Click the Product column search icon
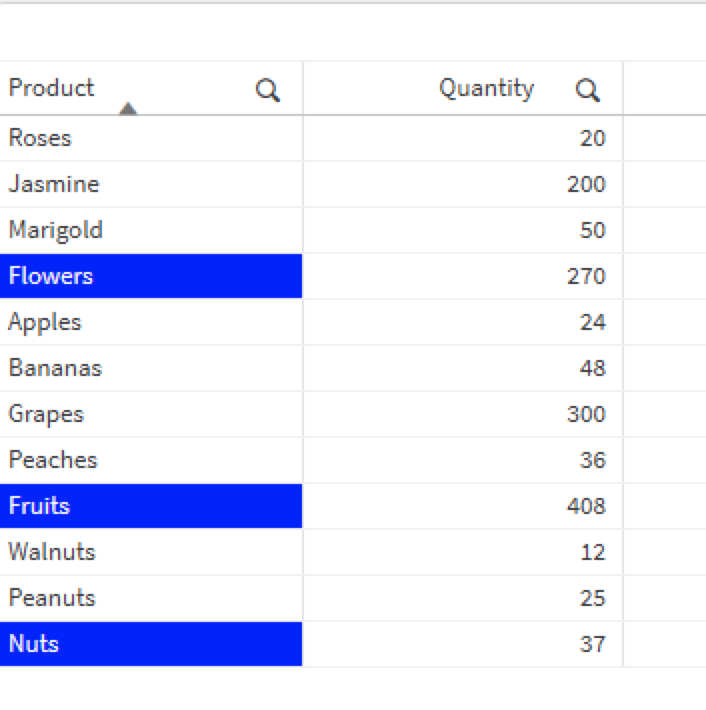 (x=268, y=91)
